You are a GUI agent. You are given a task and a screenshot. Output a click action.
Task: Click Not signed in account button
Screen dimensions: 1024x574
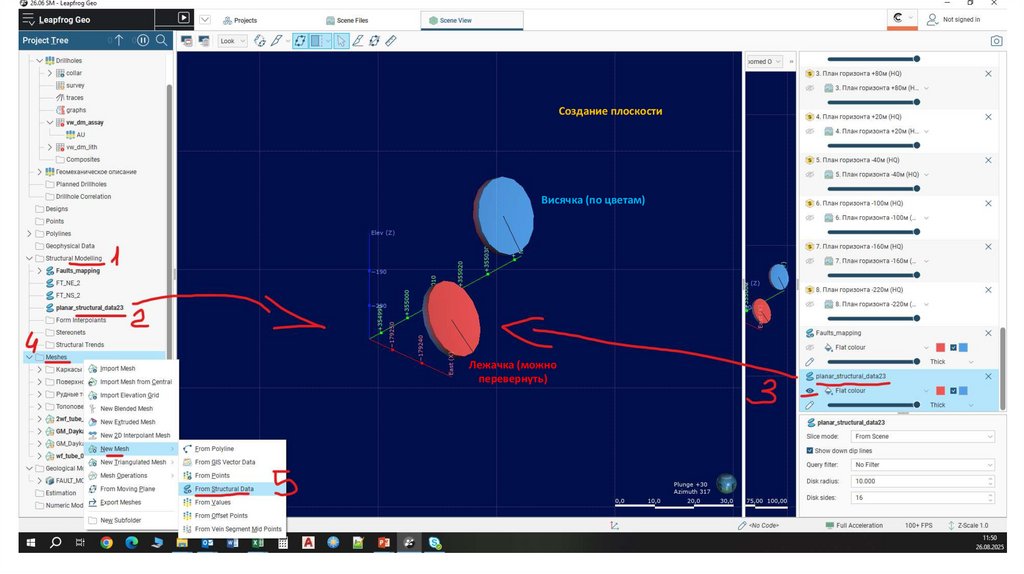pos(953,20)
